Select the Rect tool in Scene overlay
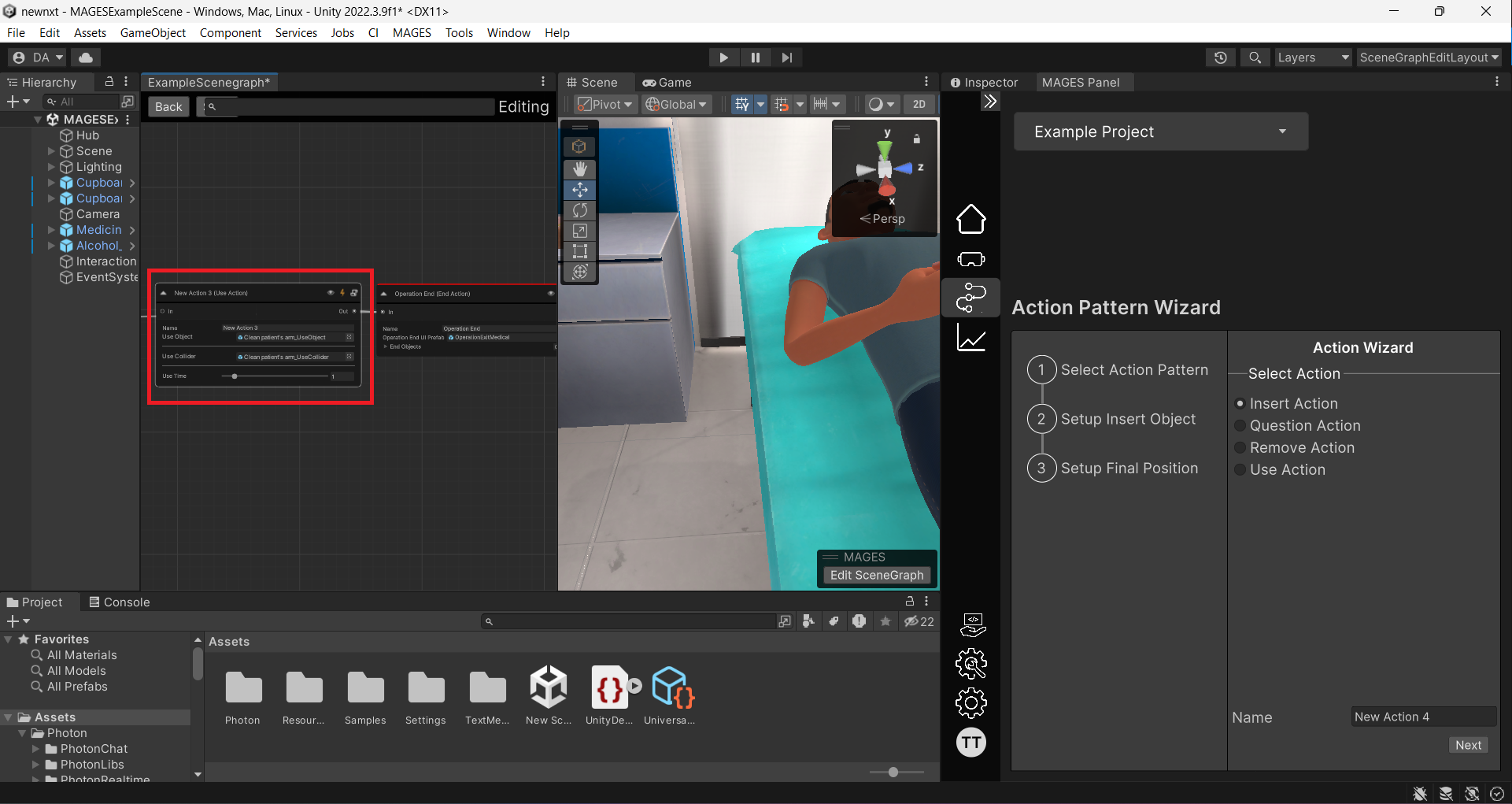This screenshot has height=804, width=1512. coord(580,251)
